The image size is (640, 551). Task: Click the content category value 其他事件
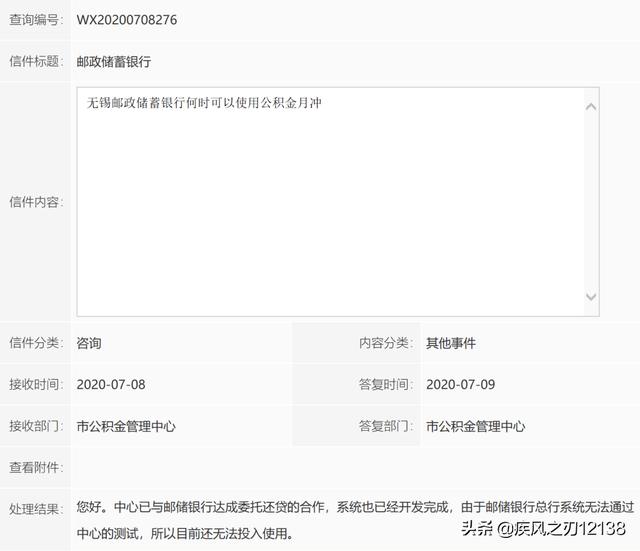(x=451, y=343)
